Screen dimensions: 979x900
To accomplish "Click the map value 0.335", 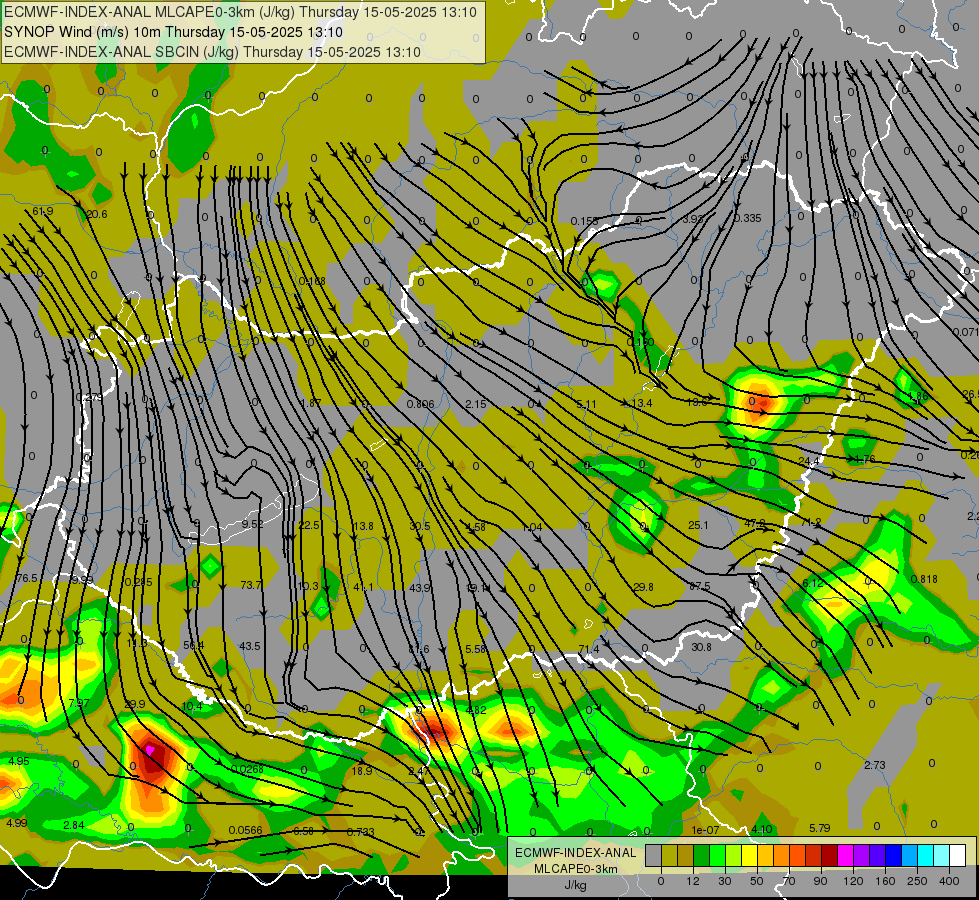I will click(747, 218).
